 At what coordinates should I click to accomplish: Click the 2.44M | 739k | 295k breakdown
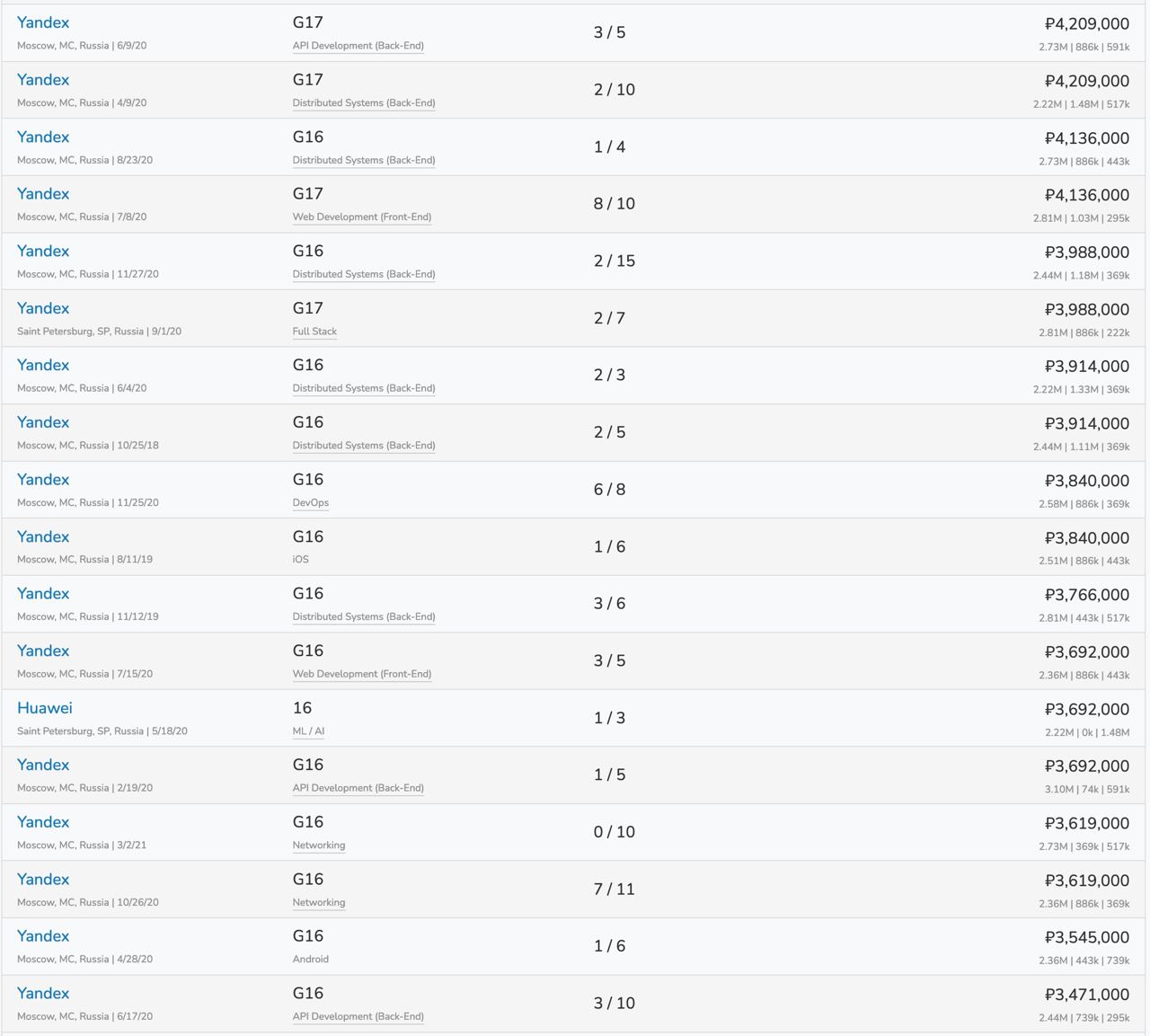pos(1084,1018)
